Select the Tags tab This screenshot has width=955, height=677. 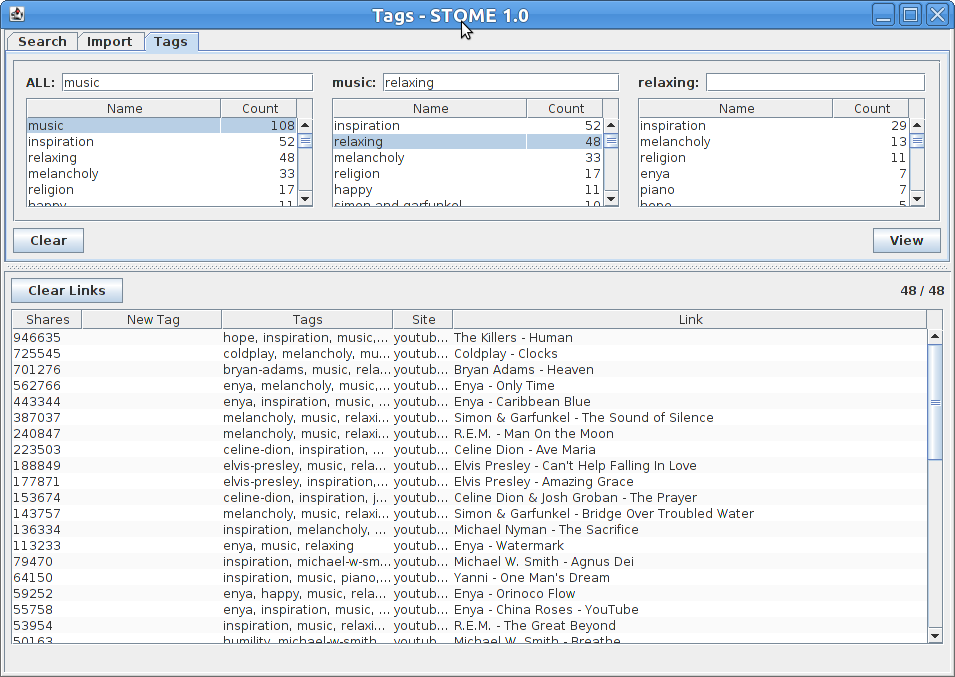170,42
